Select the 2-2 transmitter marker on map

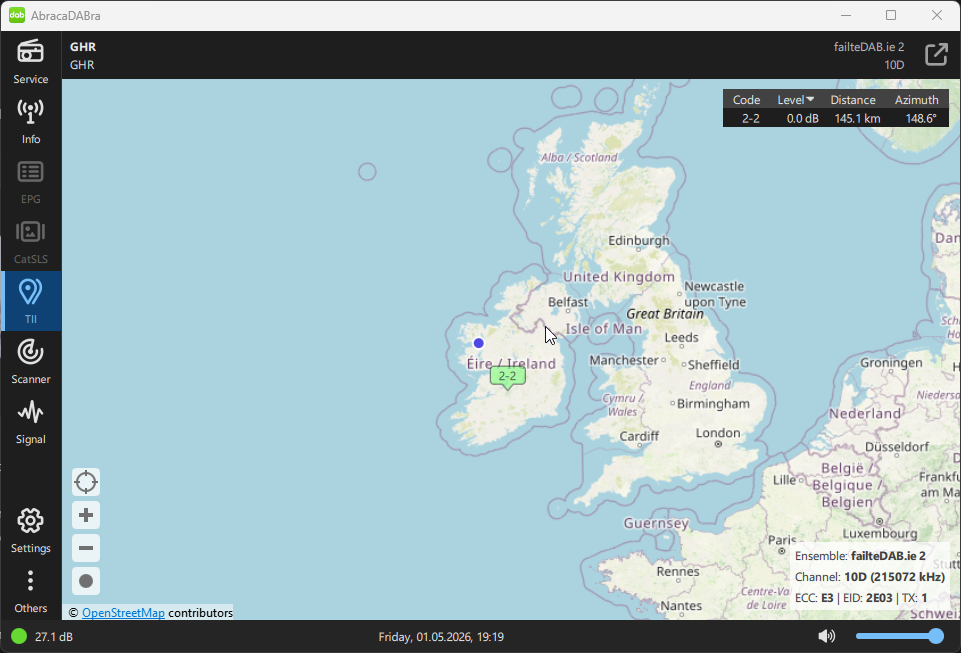point(507,377)
